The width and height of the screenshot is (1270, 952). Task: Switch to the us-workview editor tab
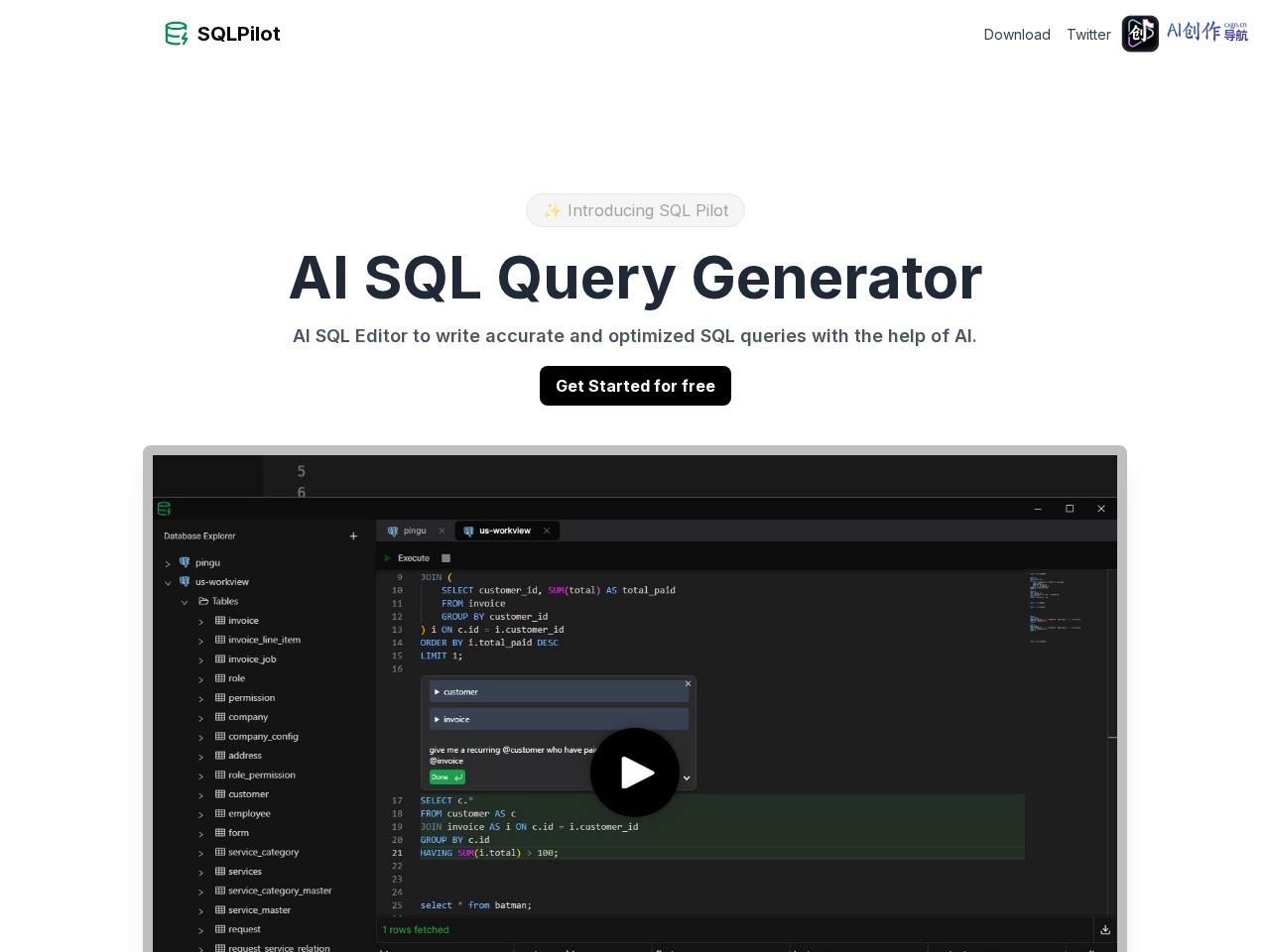(x=505, y=531)
